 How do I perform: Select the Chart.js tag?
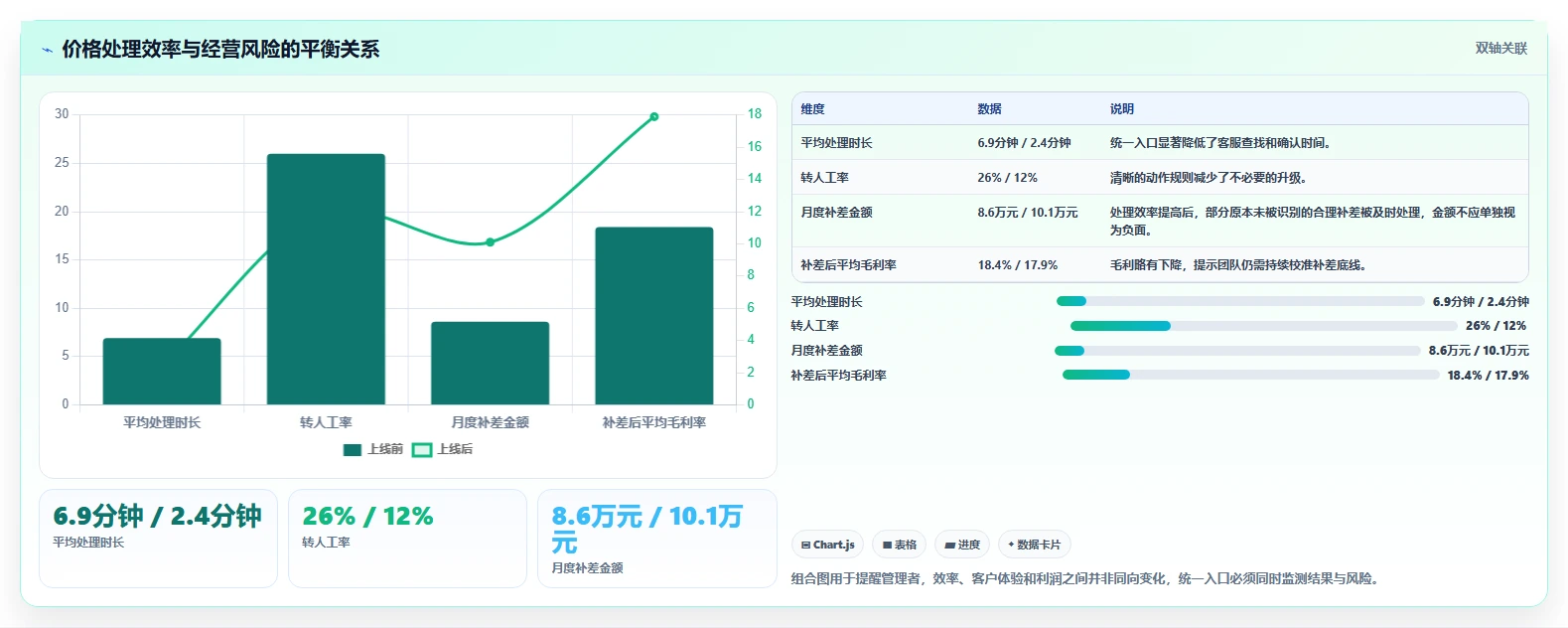(x=827, y=545)
